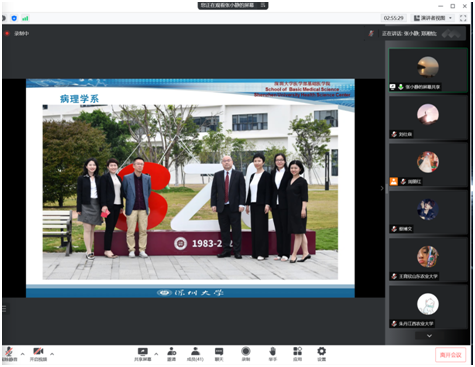
Task: Show more participants with down chevron
Action: pyautogui.click(x=429, y=336)
